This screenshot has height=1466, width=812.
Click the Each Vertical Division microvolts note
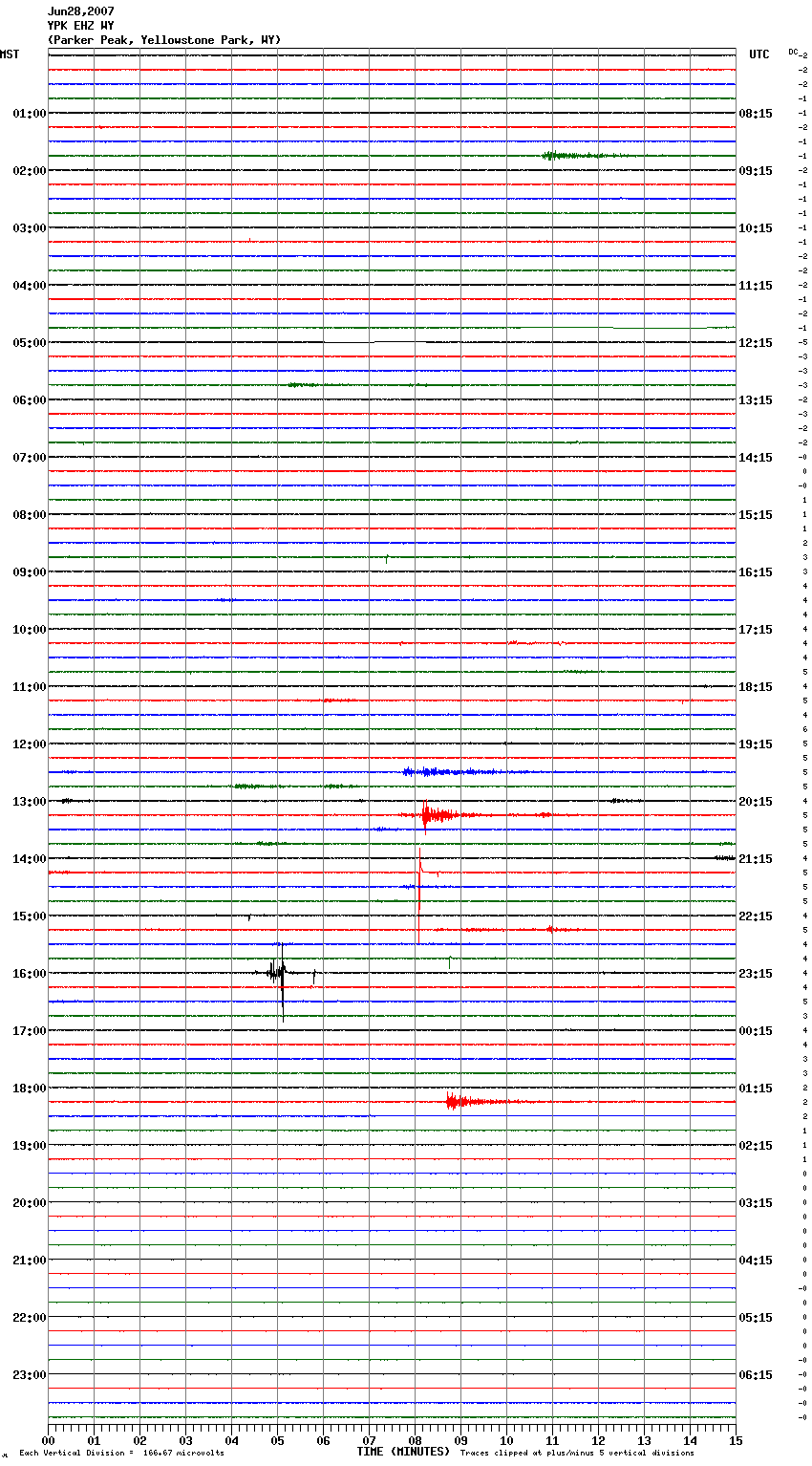121,1454
